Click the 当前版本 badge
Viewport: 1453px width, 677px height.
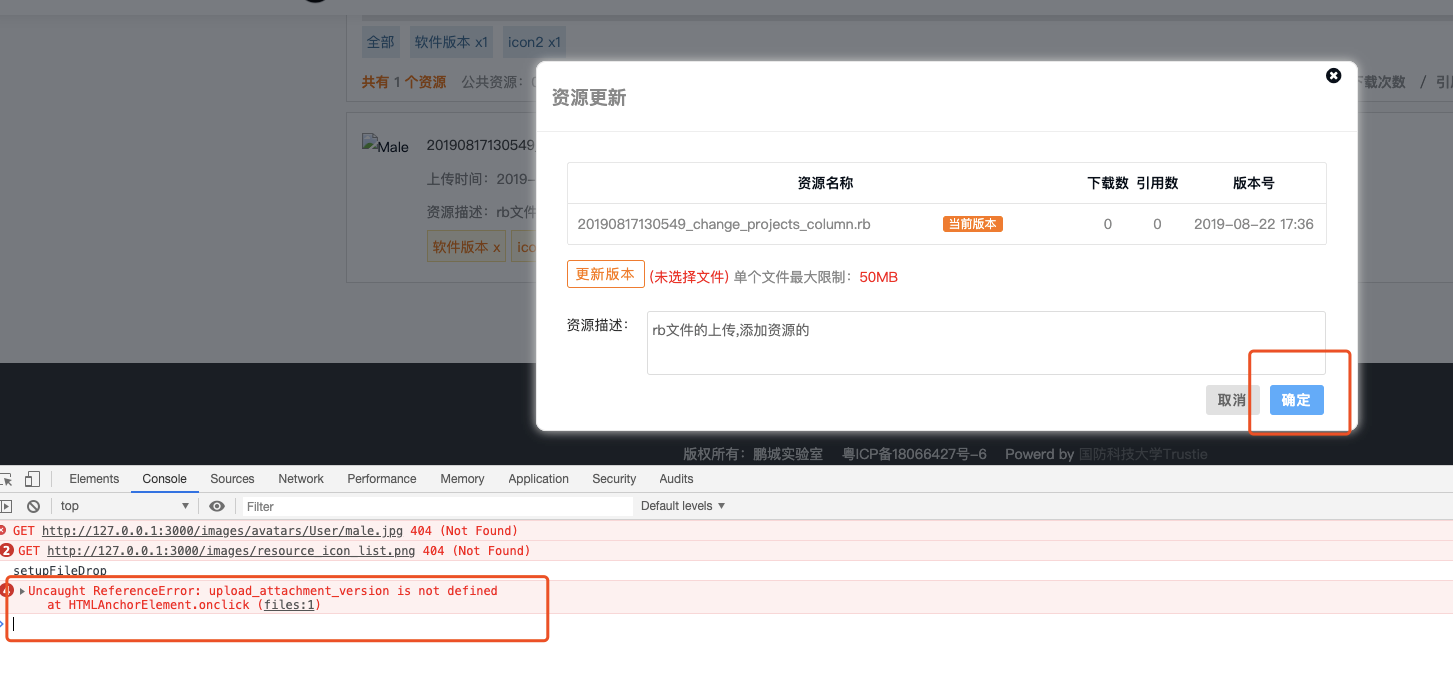972,224
